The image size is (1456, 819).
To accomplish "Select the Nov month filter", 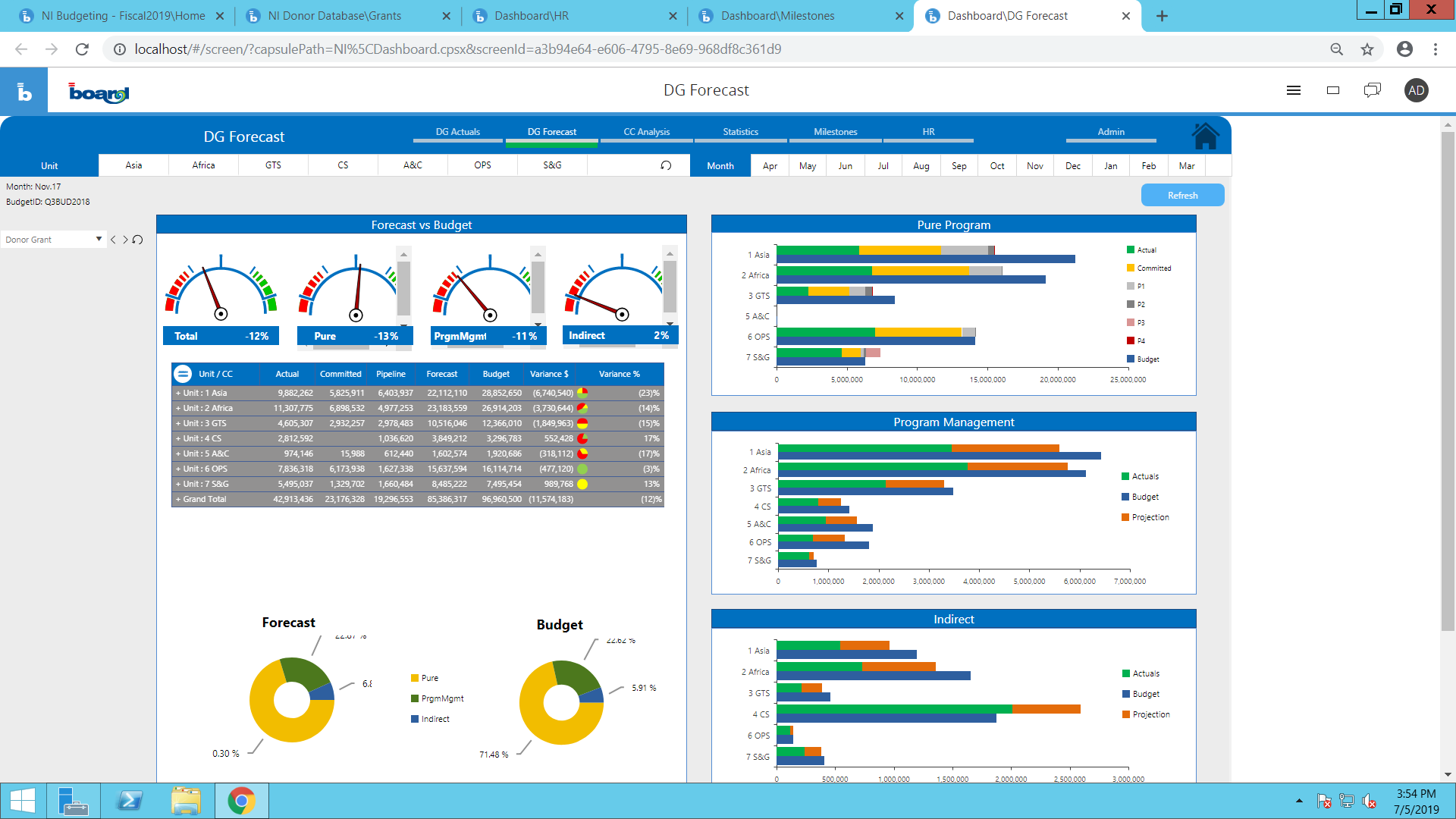I will click(1034, 166).
